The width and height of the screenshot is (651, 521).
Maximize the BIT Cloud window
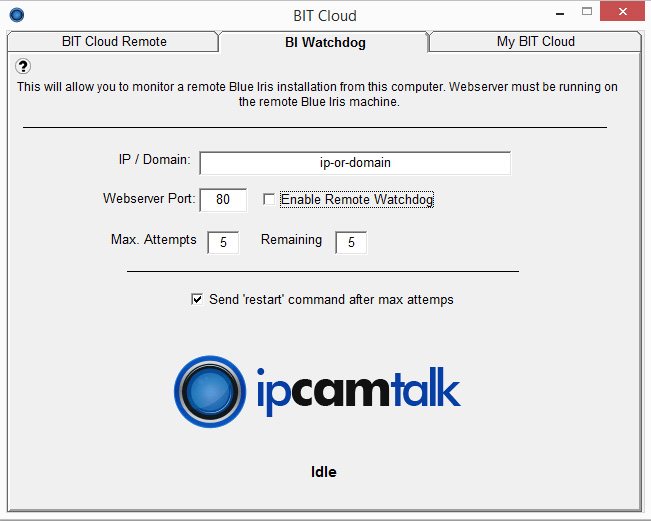pyautogui.click(x=588, y=13)
